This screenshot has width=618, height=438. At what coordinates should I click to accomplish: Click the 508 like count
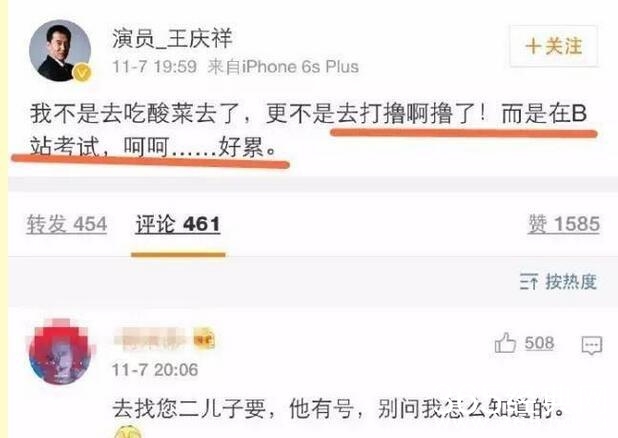tap(539, 343)
